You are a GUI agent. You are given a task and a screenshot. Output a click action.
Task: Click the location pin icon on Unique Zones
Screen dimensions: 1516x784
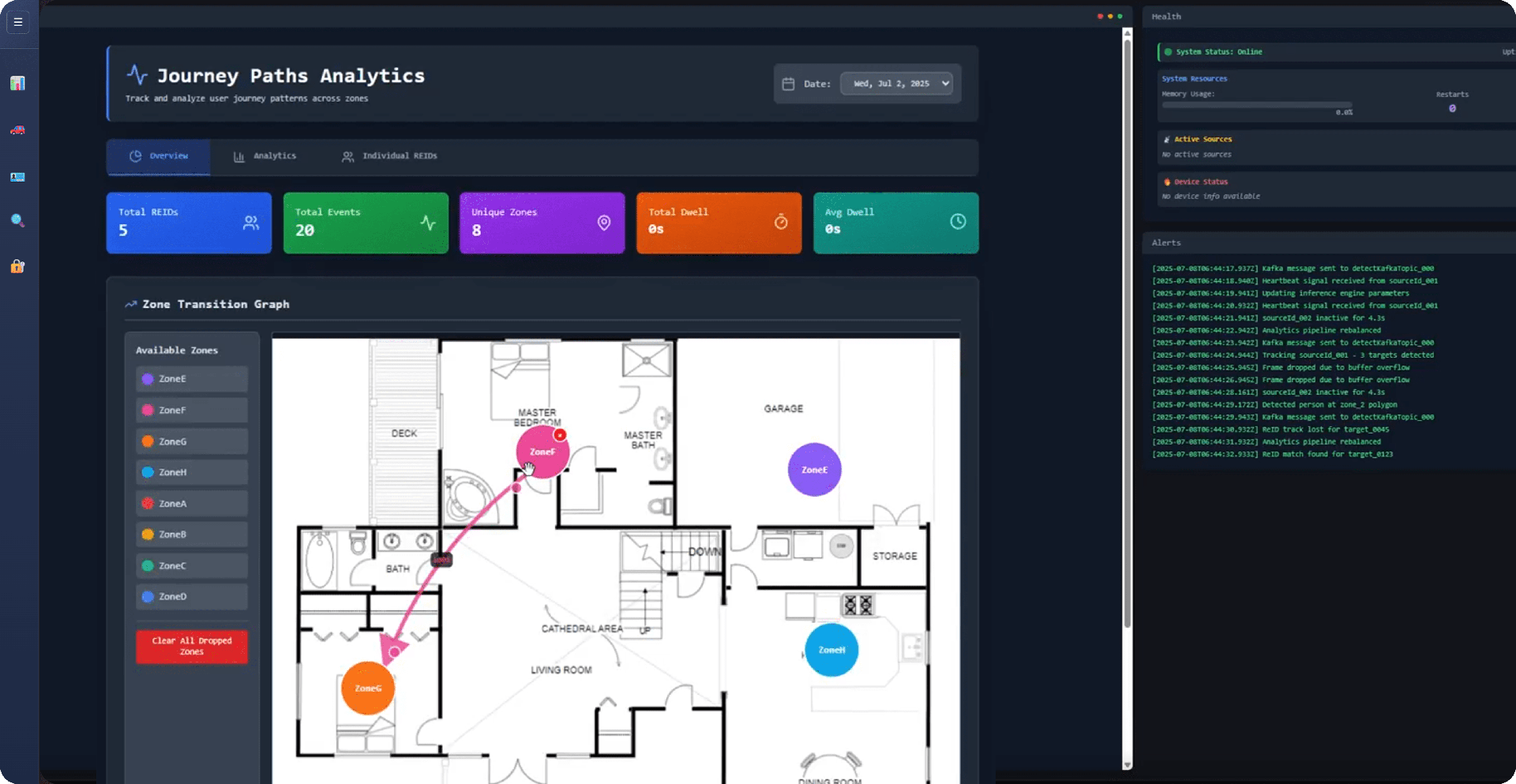[604, 223]
